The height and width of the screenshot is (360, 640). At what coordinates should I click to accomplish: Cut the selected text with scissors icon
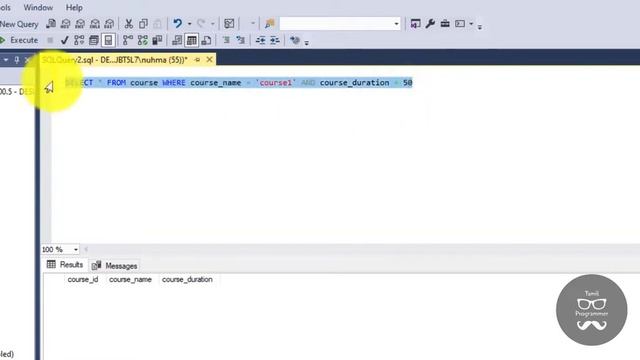(129, 24)
